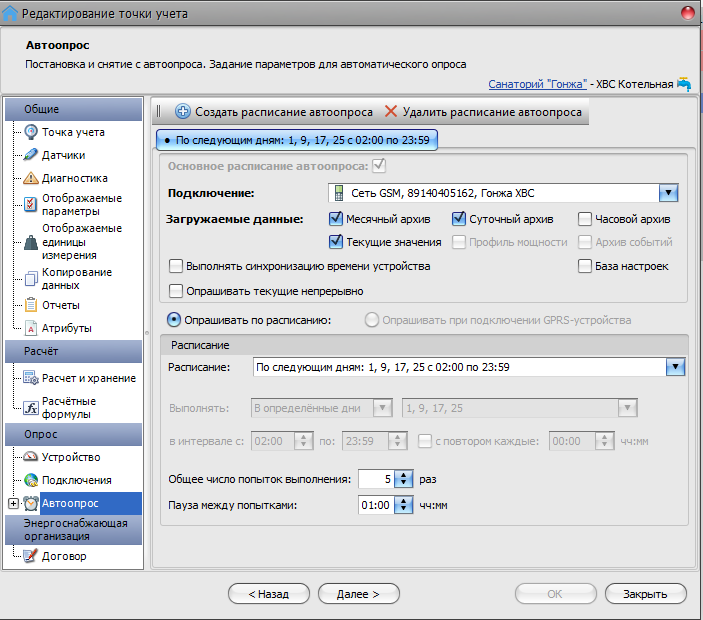The width and height of the screenshot is (703, 620).
Task: Click the GSM phone icon in Подключение field
Action: (x=339, y=193)
